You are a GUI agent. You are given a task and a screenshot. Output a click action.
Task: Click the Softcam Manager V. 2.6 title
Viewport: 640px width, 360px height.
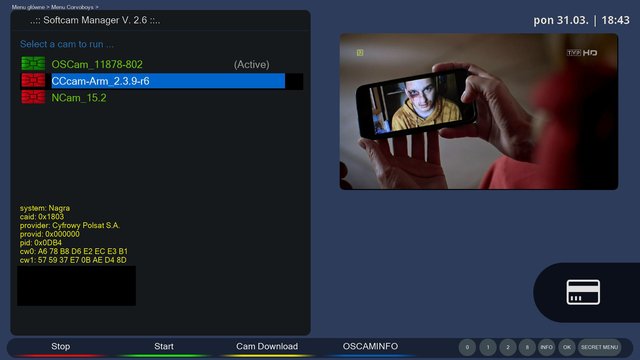click(x=95, y=20)
